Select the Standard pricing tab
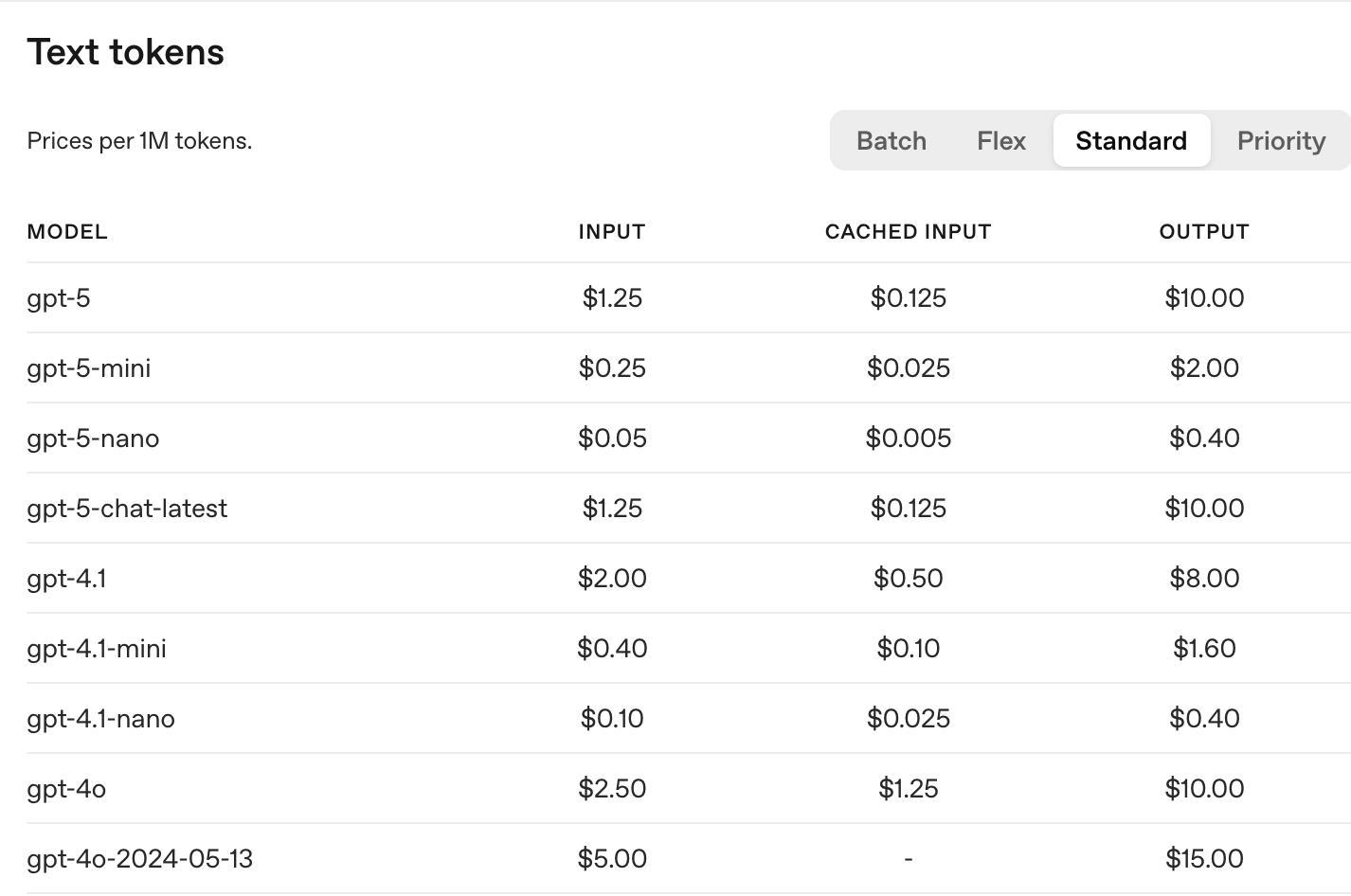 [x=1131, y=140]
